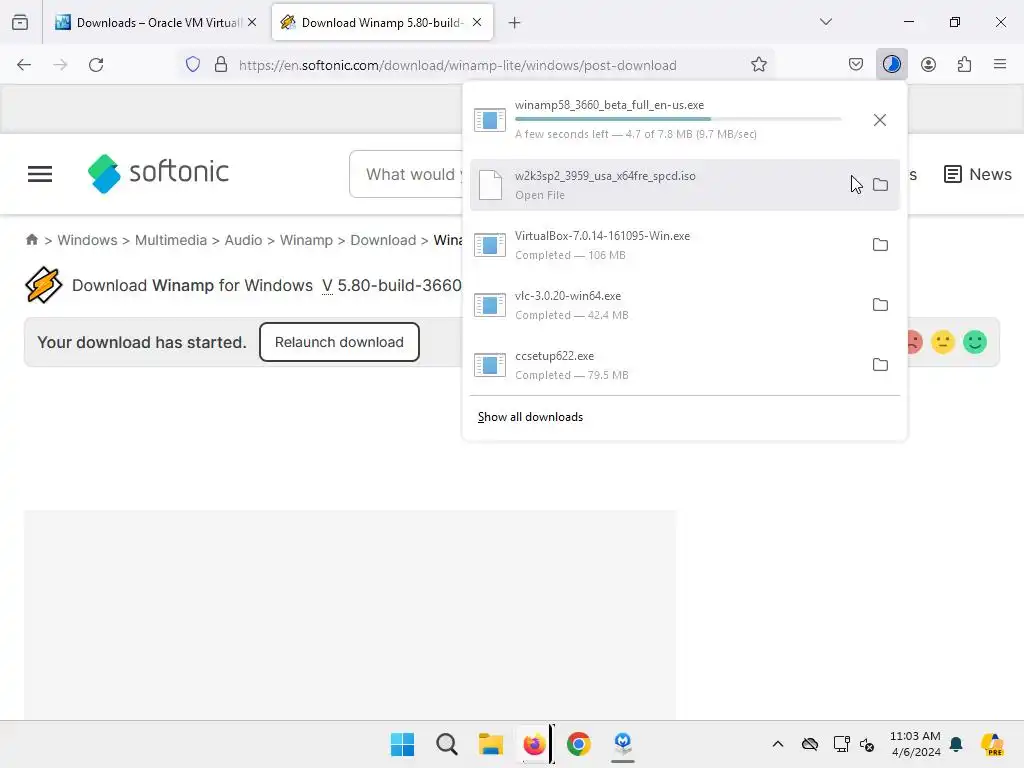Click Windows breadcrumb link
The image size is (1024, 768).
88,240
